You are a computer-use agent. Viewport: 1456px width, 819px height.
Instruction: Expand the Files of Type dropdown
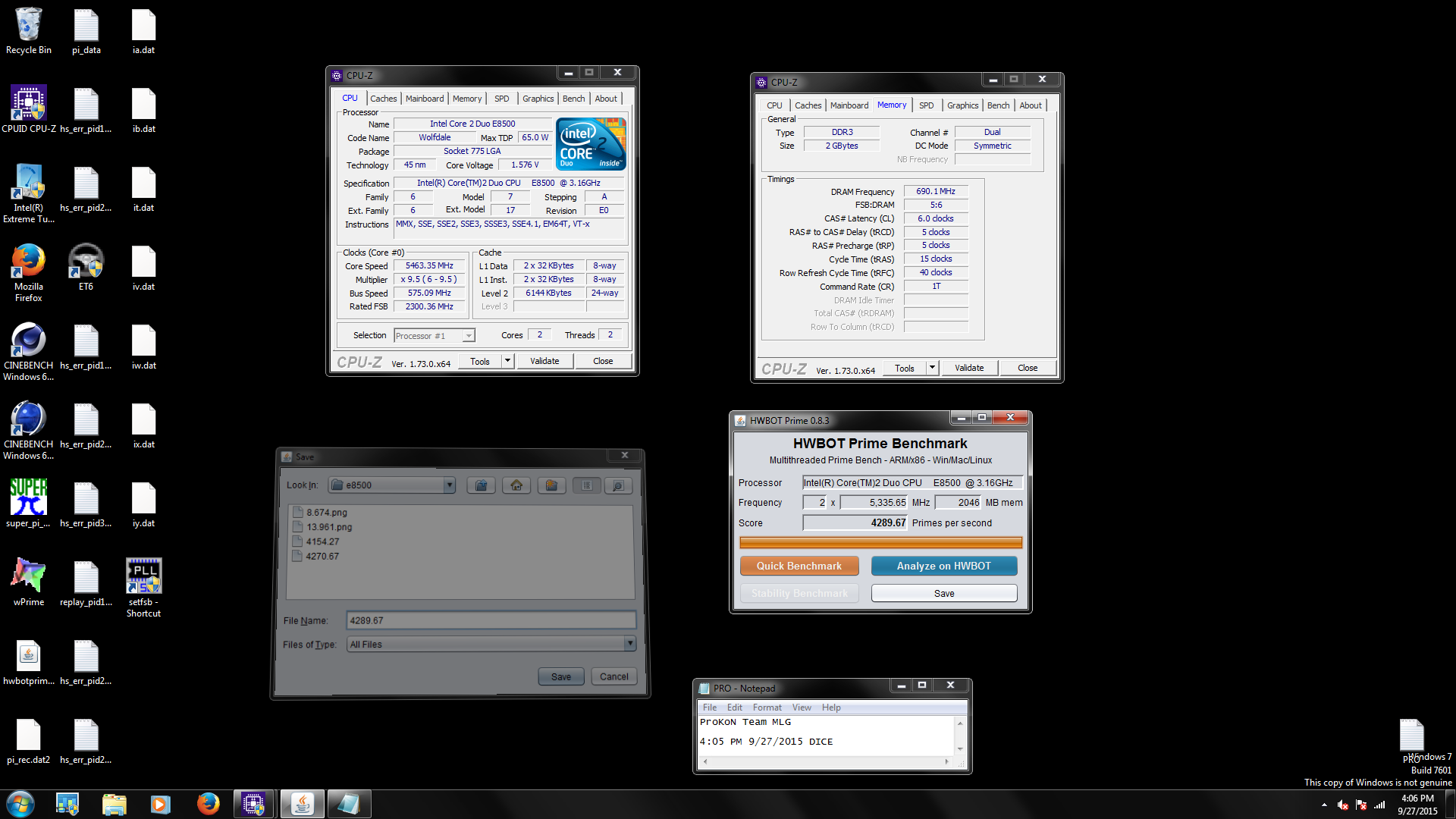tap(629, 644)
